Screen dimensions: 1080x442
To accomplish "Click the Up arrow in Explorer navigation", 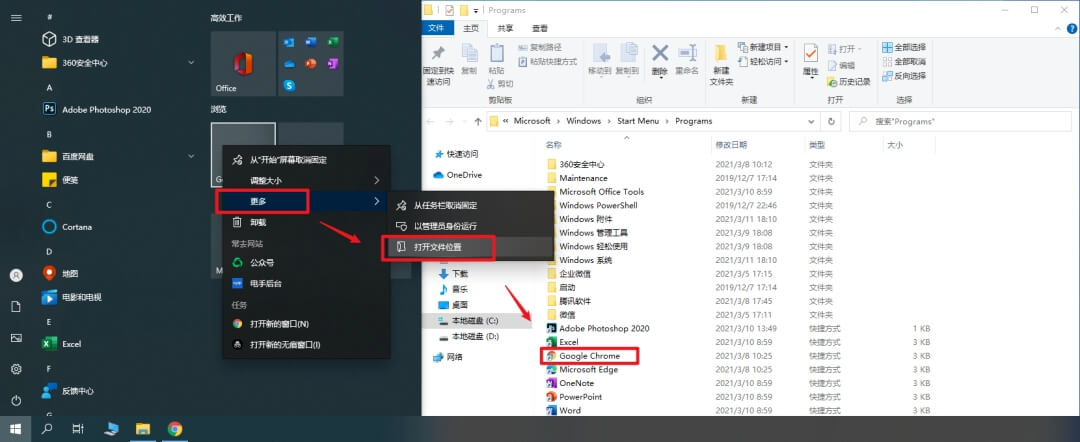I will (x=478, y=121).
